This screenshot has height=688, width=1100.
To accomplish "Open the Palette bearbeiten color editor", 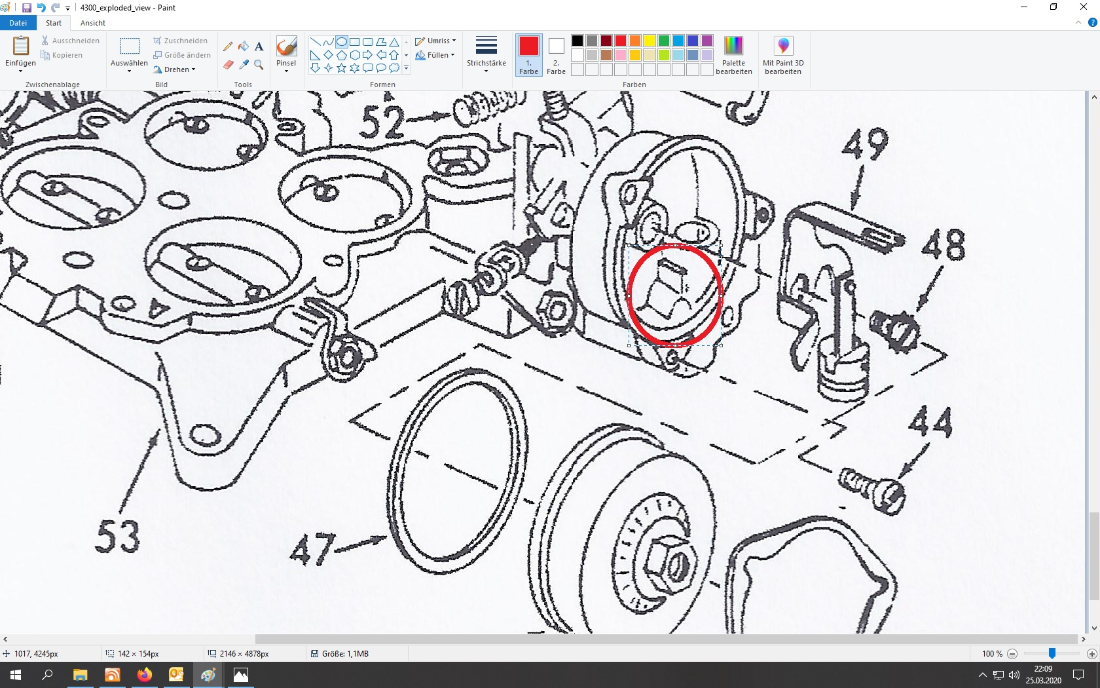I will [734, 55].
